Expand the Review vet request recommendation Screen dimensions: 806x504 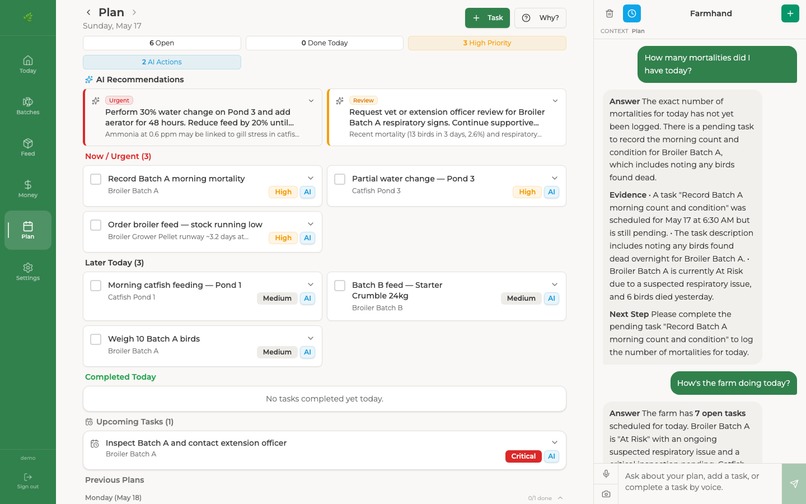point(555,101)
